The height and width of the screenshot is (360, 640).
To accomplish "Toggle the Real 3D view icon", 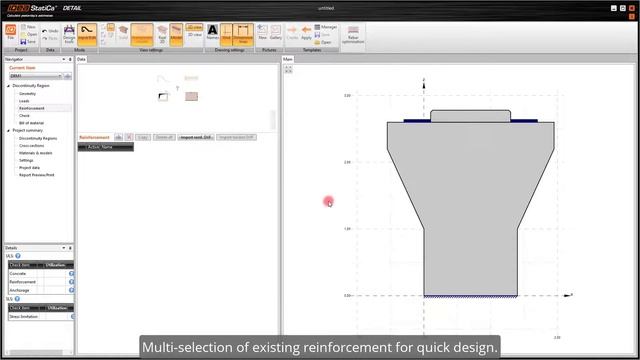I will click(162, 34).
